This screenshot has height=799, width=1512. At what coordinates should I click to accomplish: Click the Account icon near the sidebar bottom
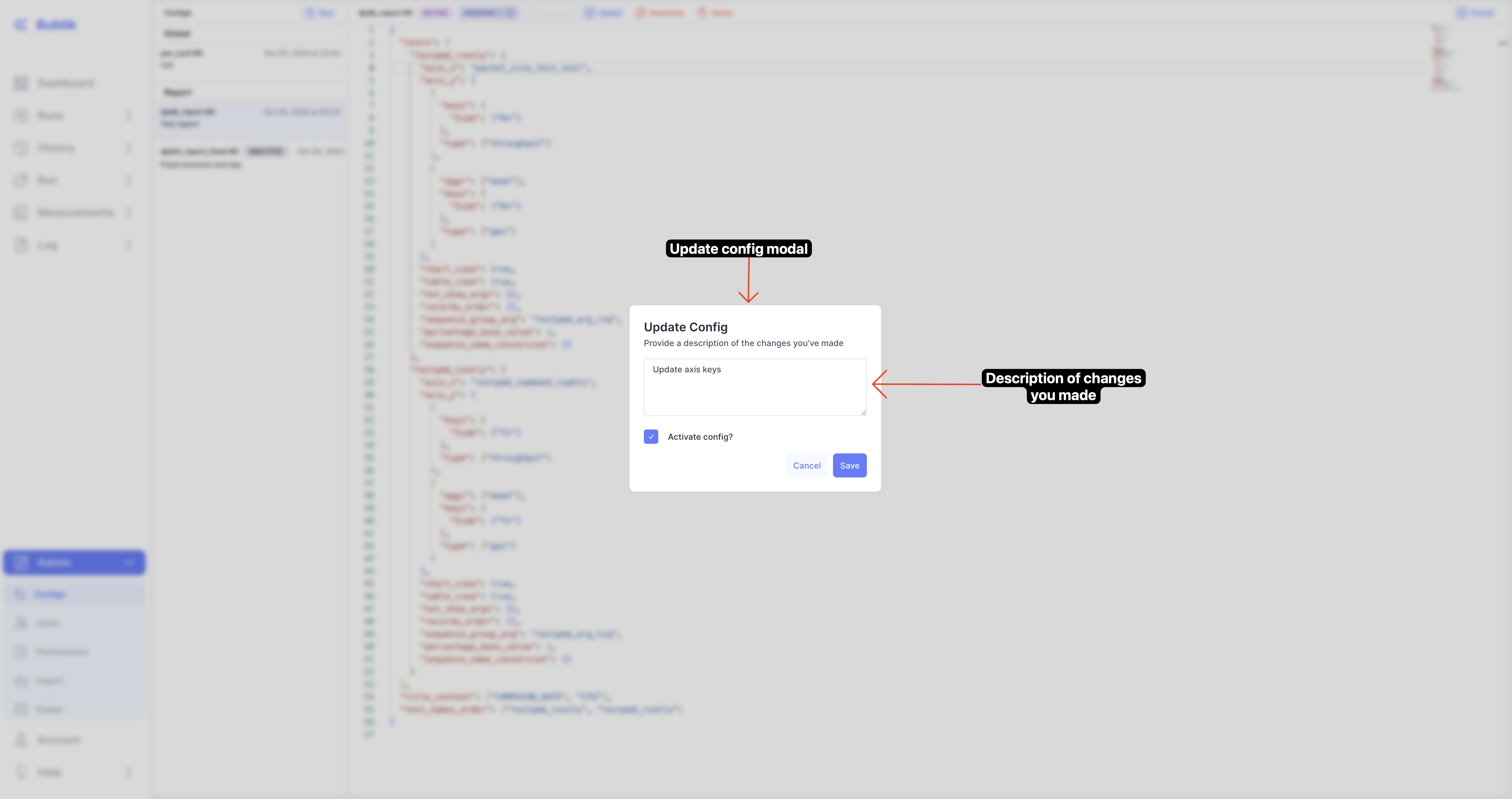click(21, 739)
